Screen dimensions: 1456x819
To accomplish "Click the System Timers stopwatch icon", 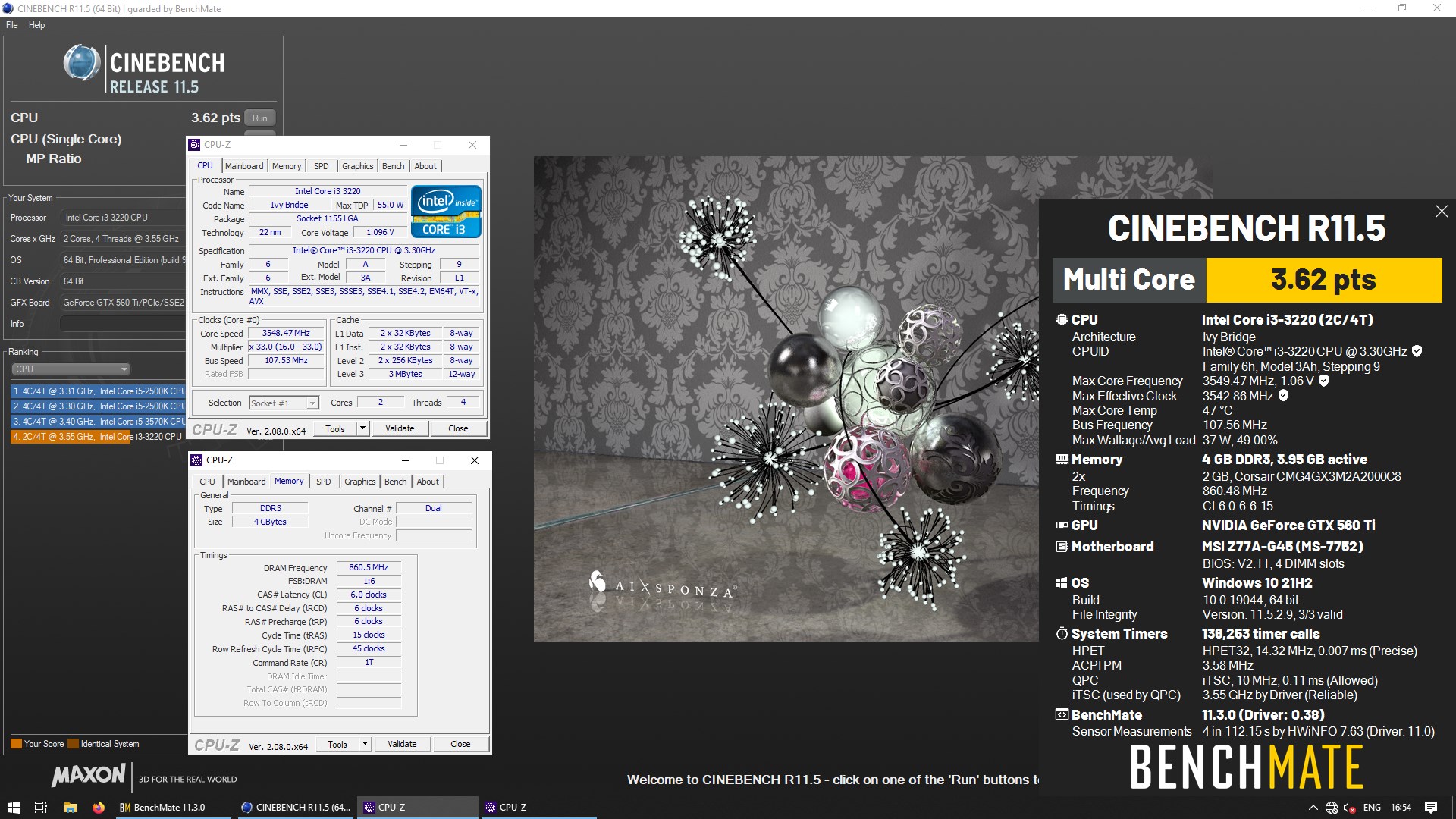I will point(1062,634).
